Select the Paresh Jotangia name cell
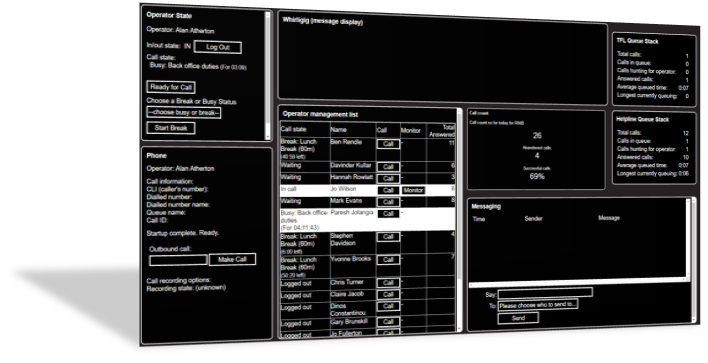The width and height of the screenshot is (708, 363). click(x=352, y=212)
